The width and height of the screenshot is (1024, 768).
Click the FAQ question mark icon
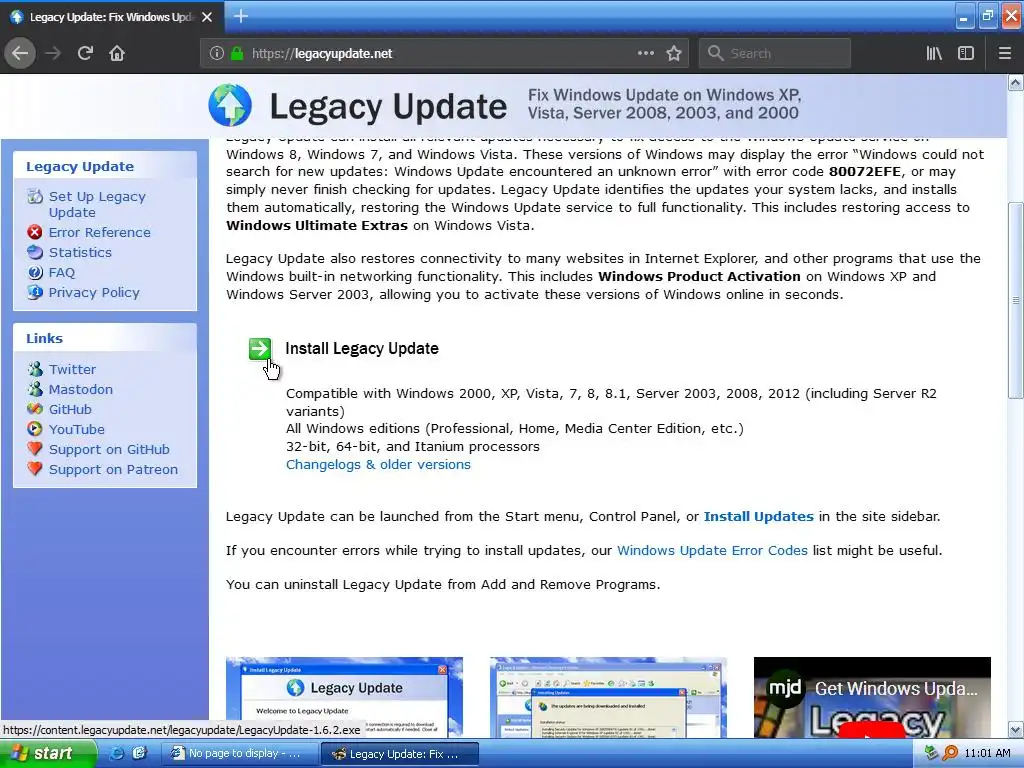tap(35, 272)
